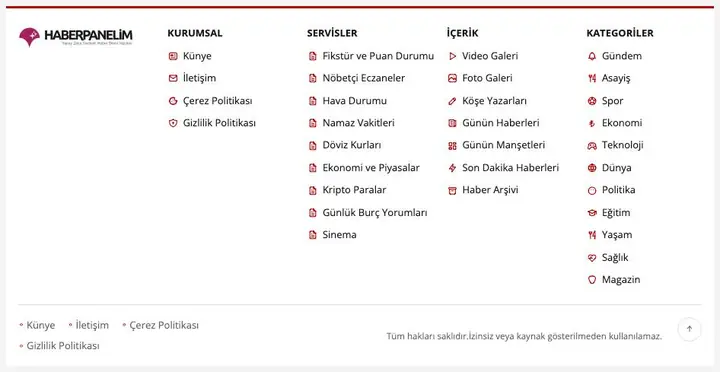Click the scroll-to-top arrow button

(x=689, y=329)
